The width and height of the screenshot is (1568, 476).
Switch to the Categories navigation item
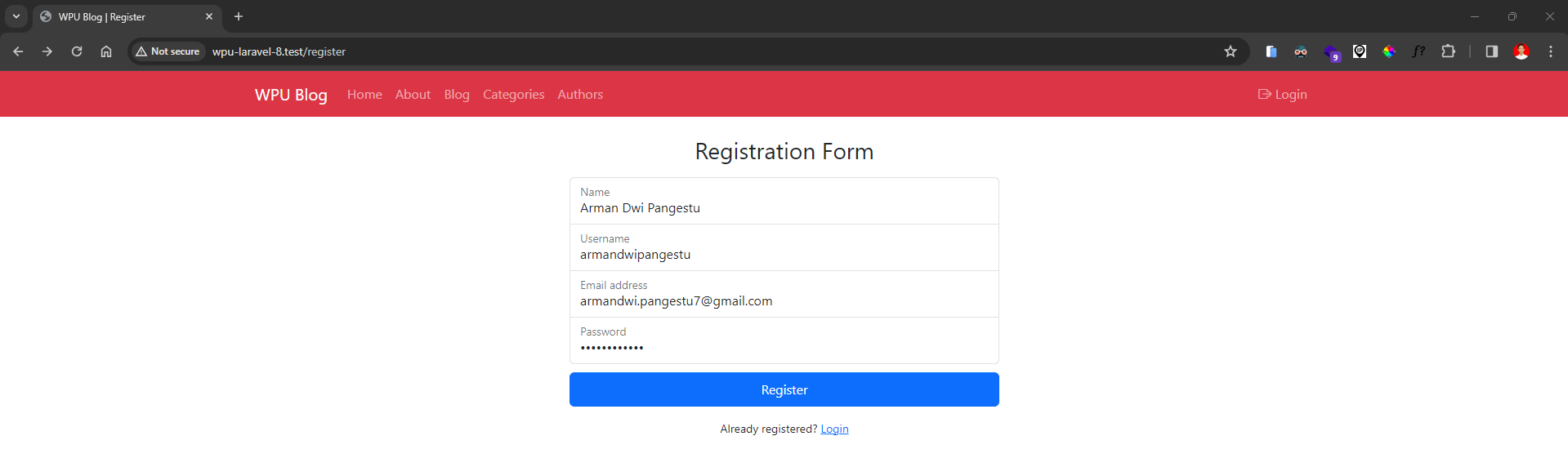513,94
